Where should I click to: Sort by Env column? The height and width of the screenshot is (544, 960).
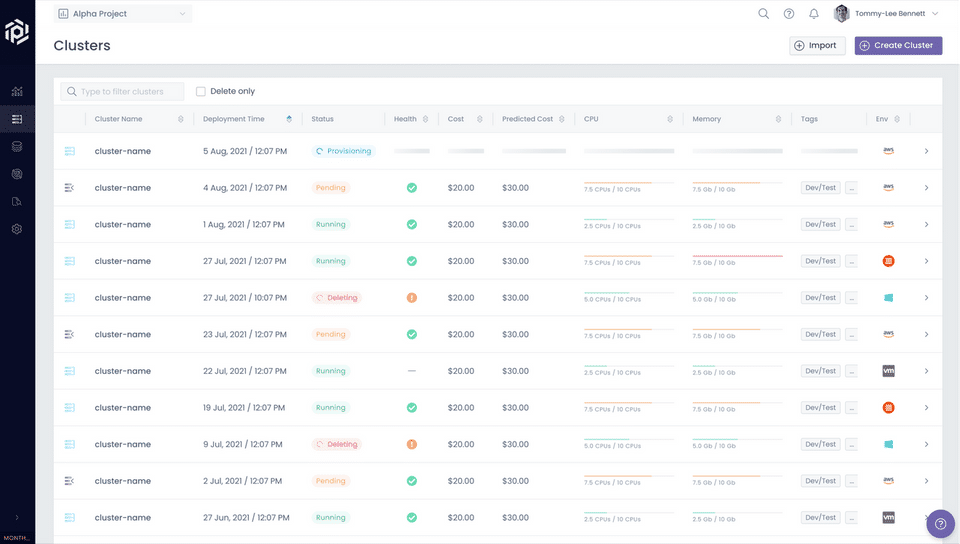coord(897,119)
